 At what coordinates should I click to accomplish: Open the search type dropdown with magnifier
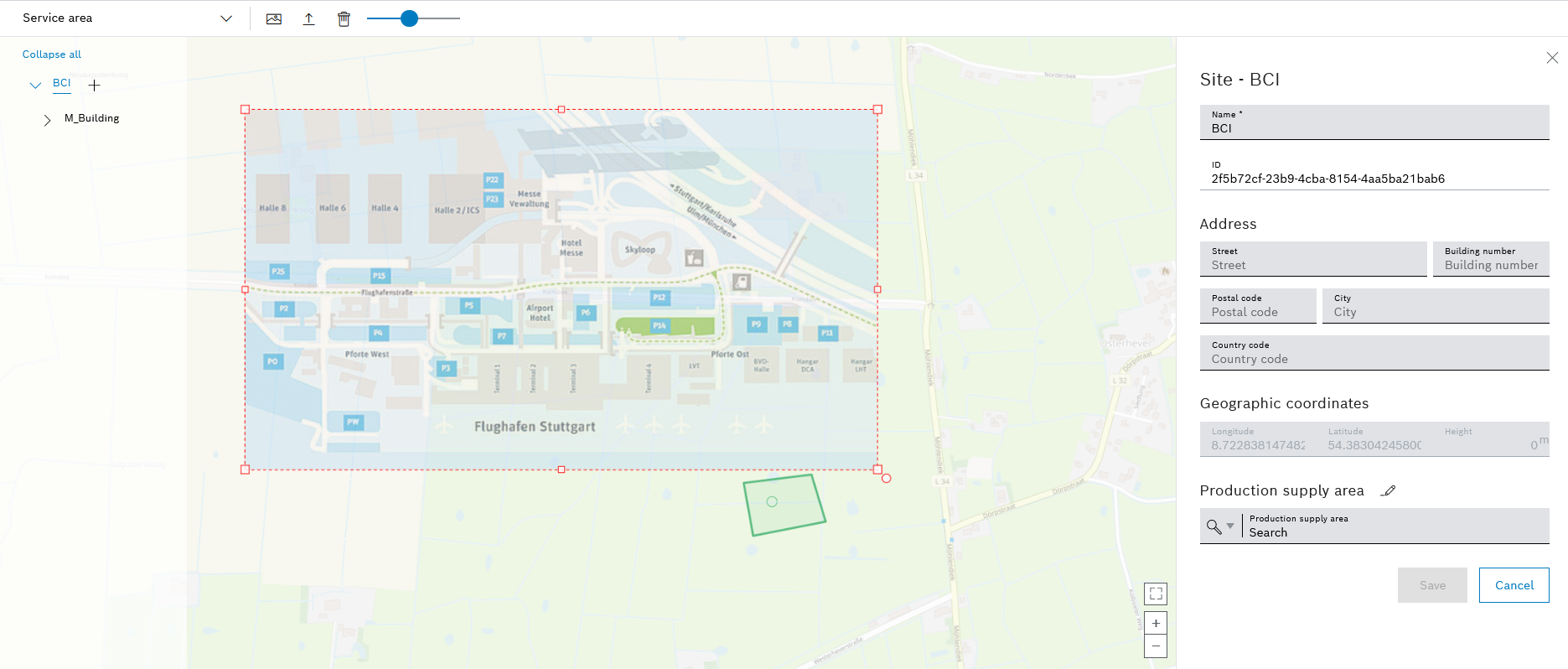pos(1220,526)
